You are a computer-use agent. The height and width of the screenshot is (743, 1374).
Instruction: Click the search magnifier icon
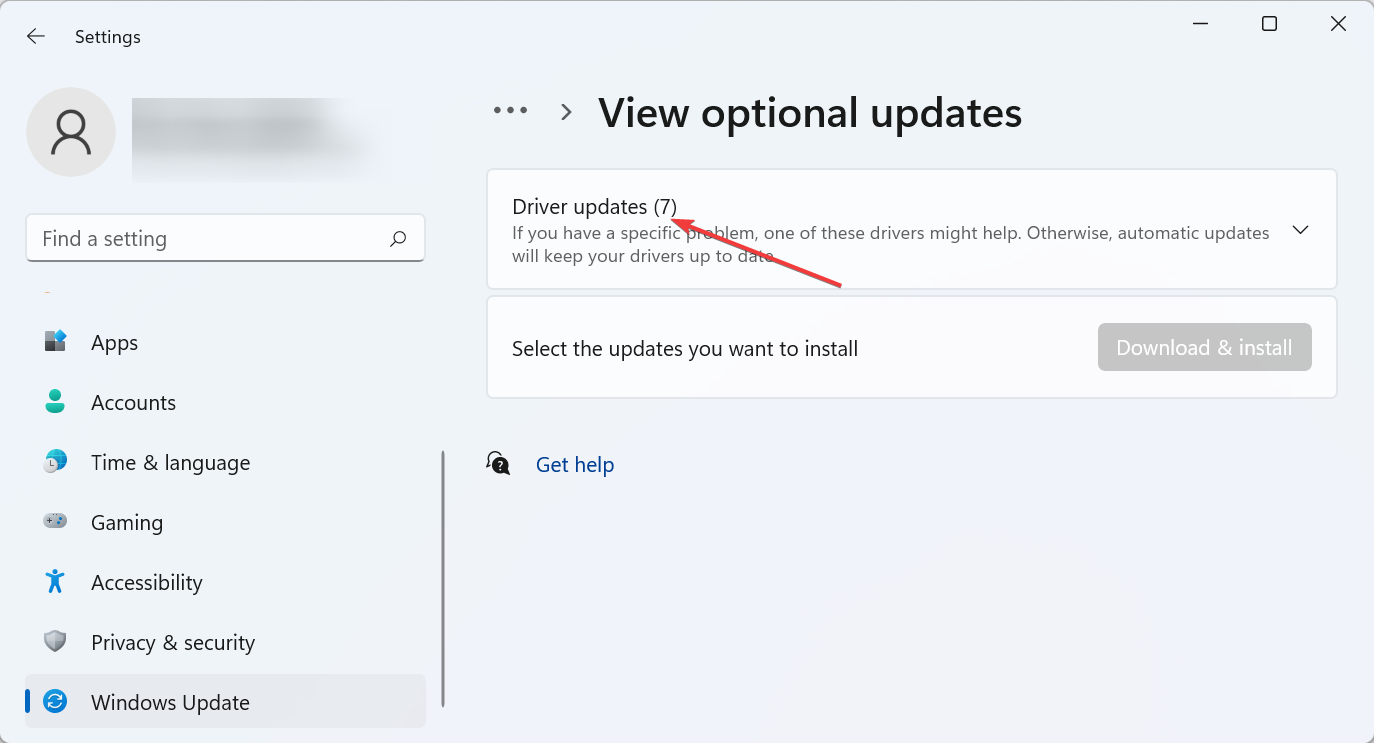(x=398, y=239)
